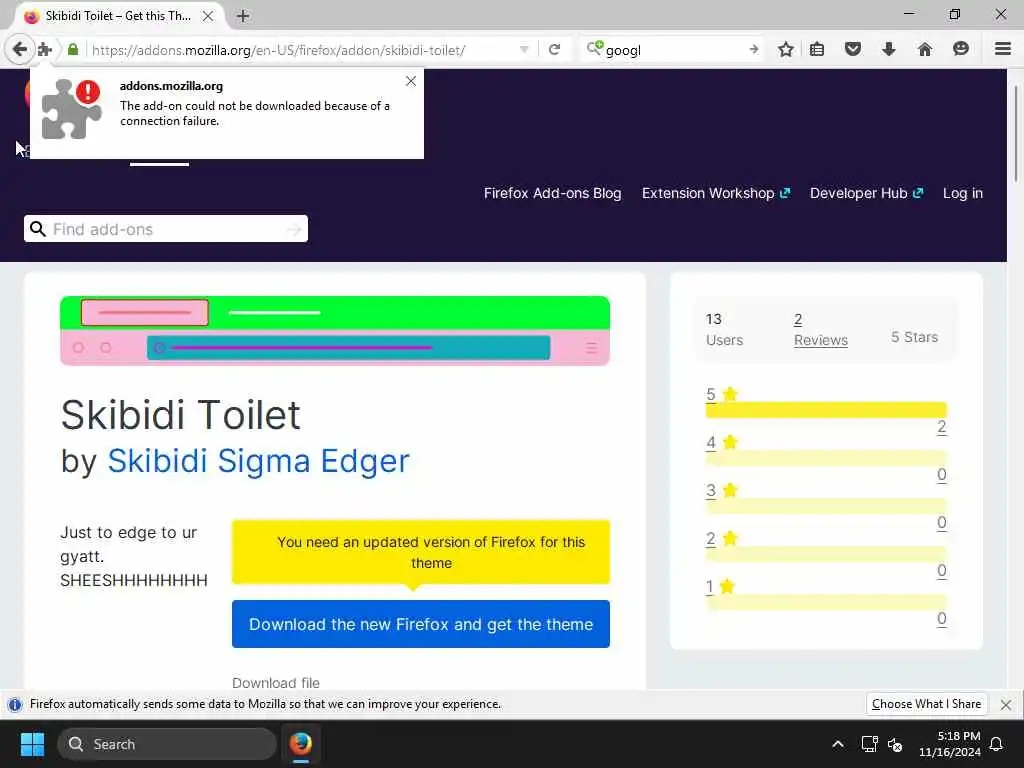Click the taskbar Search box
1024x768 pixels.
coord(167,744)
